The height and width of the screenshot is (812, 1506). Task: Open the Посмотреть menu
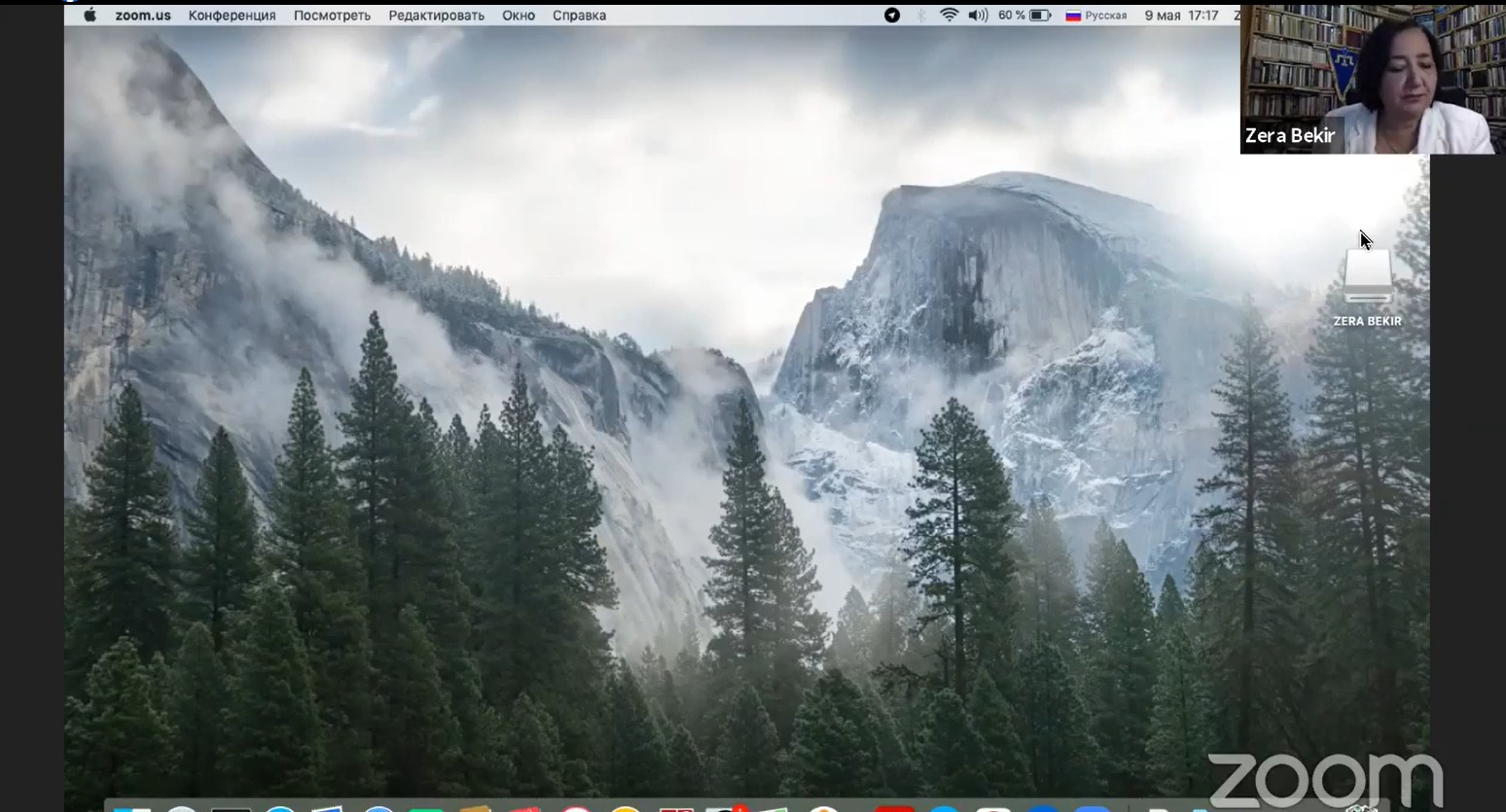coord(332,16)
